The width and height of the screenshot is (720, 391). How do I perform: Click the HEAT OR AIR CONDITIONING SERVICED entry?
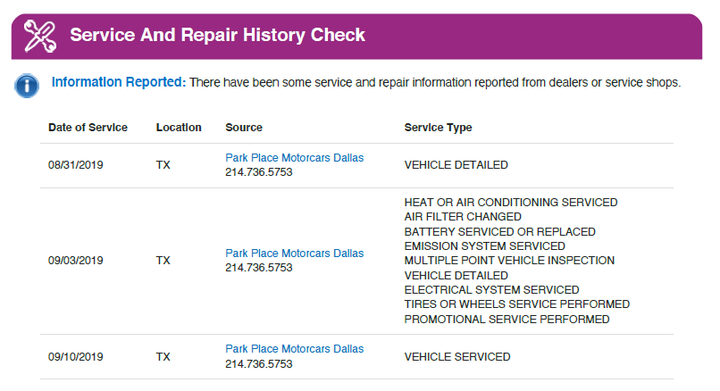click(x=511, y=202)
